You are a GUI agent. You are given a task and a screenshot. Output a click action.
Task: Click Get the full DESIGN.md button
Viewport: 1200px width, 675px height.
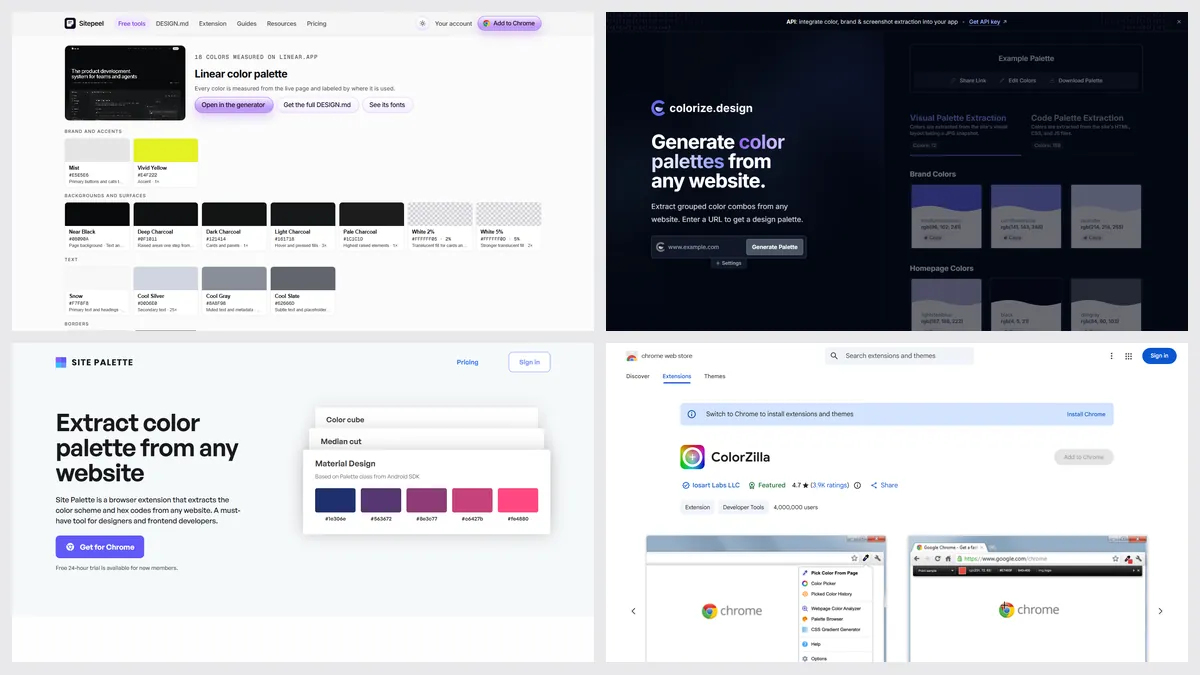click(317, 105)
